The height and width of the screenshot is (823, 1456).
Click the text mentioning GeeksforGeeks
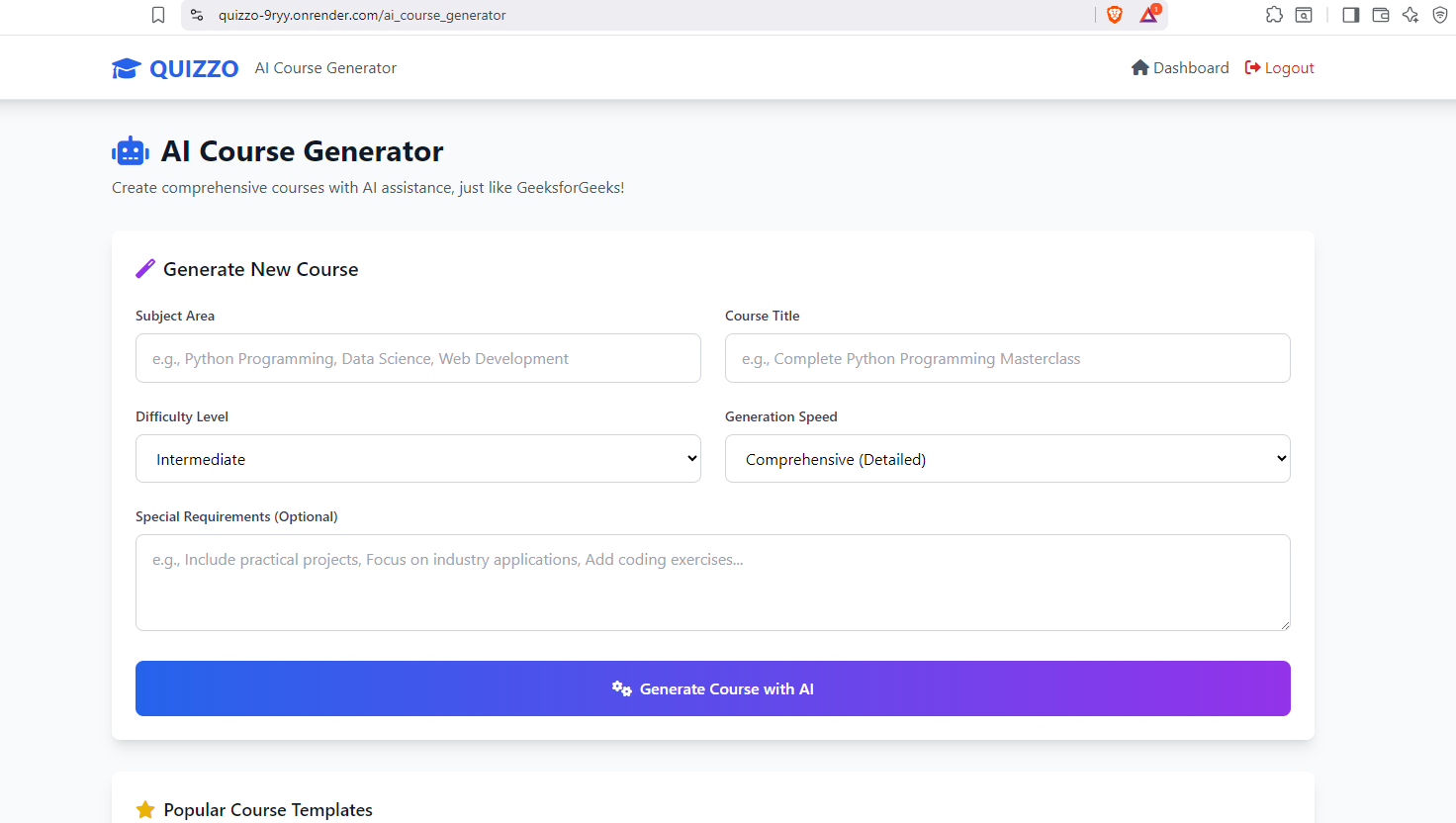368,188
